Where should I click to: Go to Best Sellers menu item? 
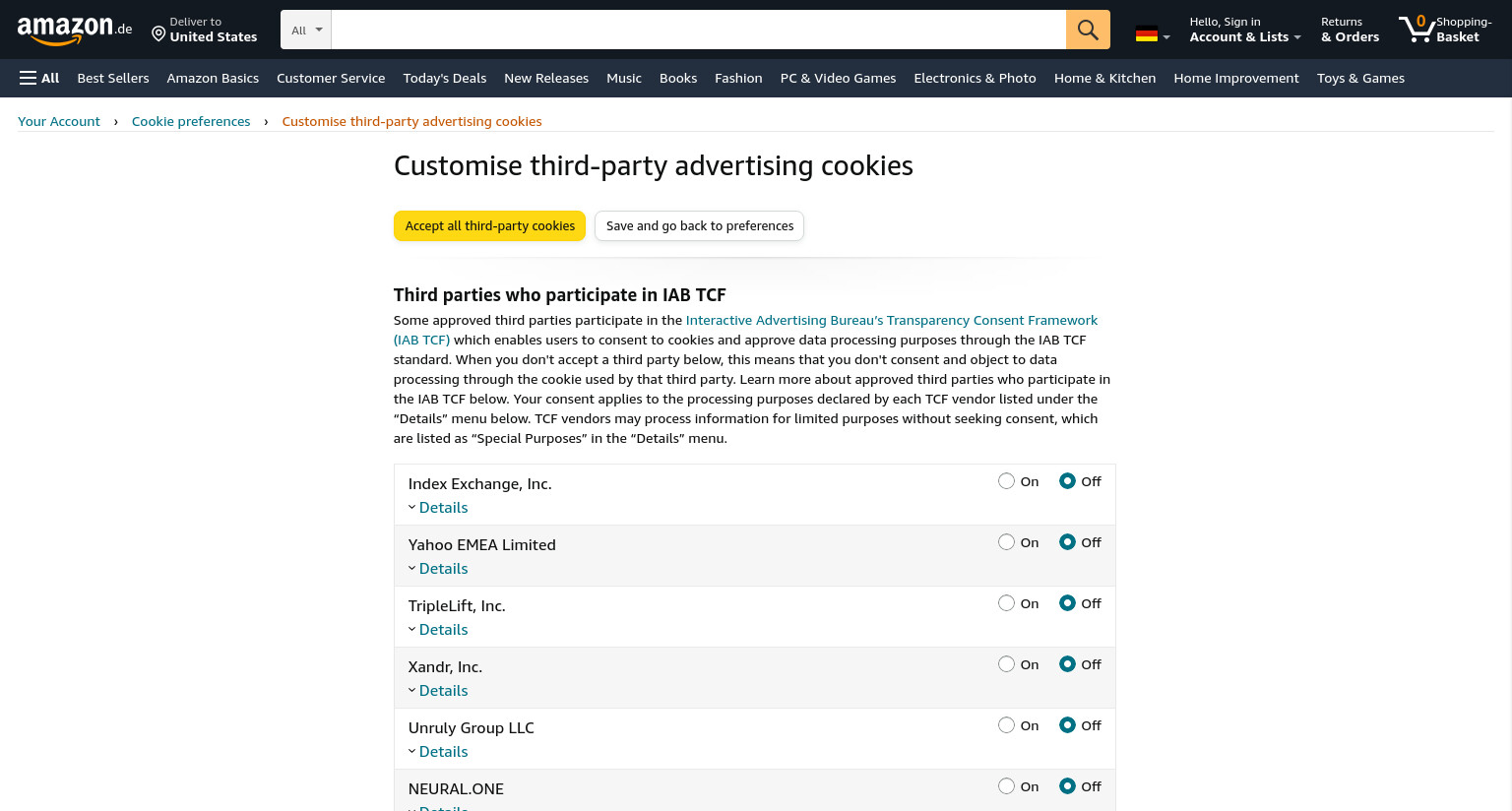[x=113, y=78]
